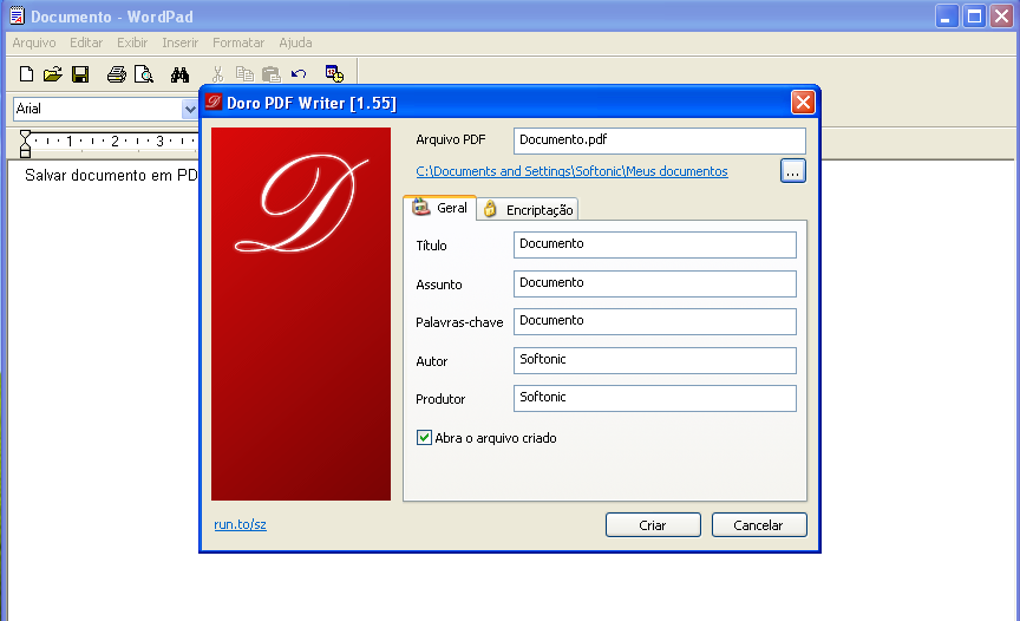Viewport: 1020px width, 621px height.
Task: Click the Doro icon in dialog title bar
Action: pos(213,102)
